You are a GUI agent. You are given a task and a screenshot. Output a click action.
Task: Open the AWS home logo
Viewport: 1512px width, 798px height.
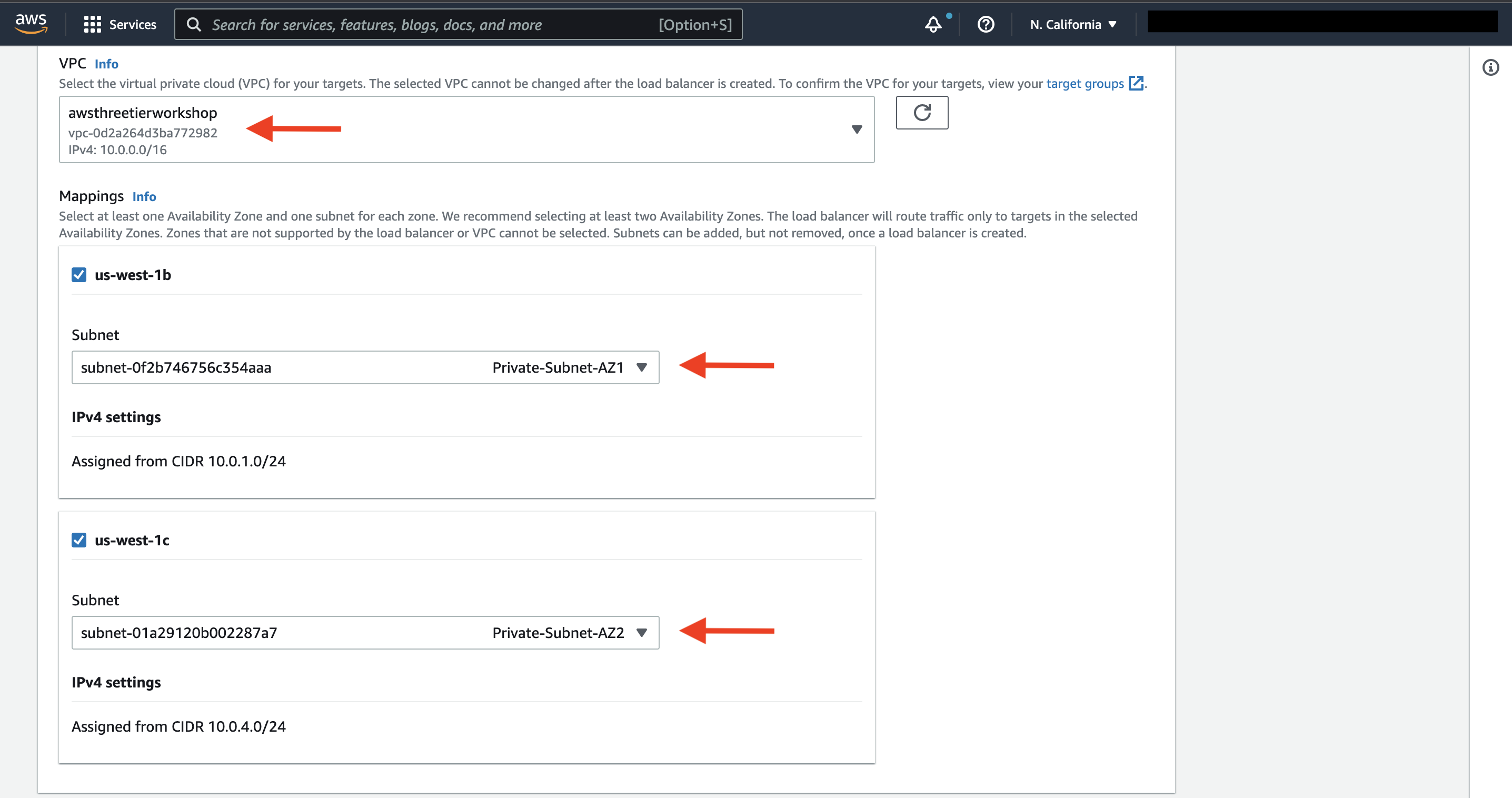click(x=31, y=24)
